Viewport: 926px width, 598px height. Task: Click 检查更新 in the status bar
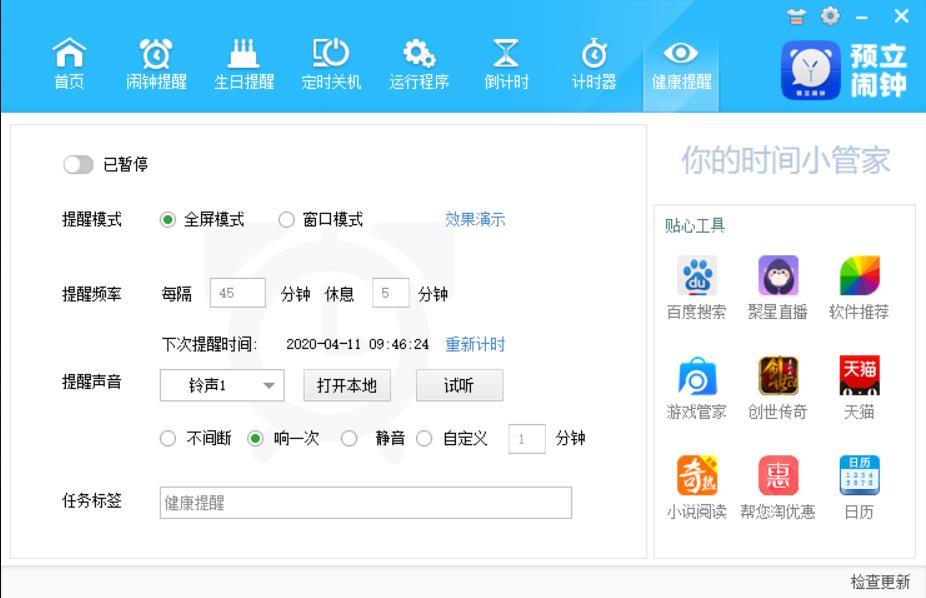(880, 582)
